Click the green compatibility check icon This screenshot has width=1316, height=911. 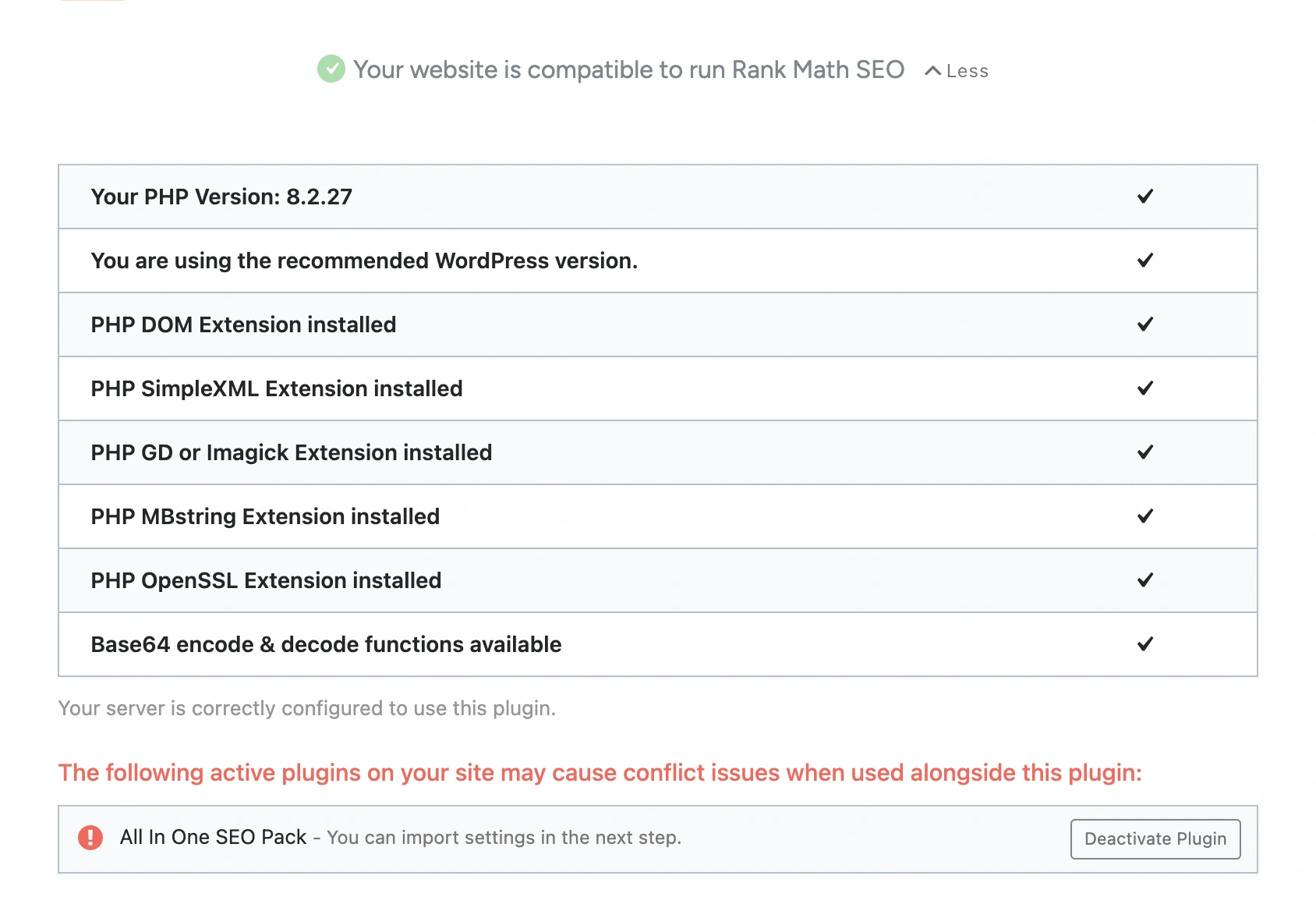pyautogui.click(x=331, y=69)
